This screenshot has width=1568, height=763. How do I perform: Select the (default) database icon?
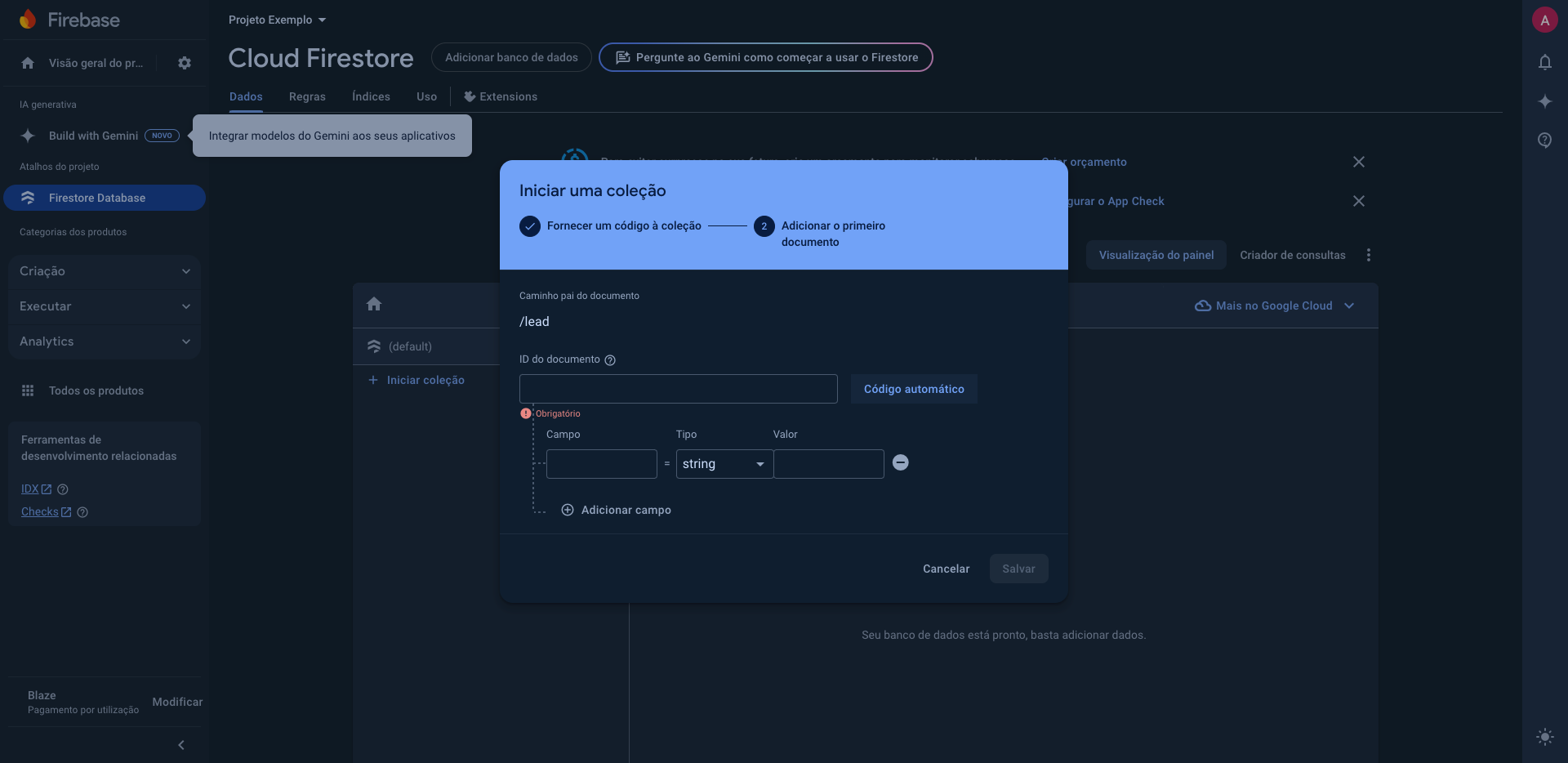(x=374, y=346)
